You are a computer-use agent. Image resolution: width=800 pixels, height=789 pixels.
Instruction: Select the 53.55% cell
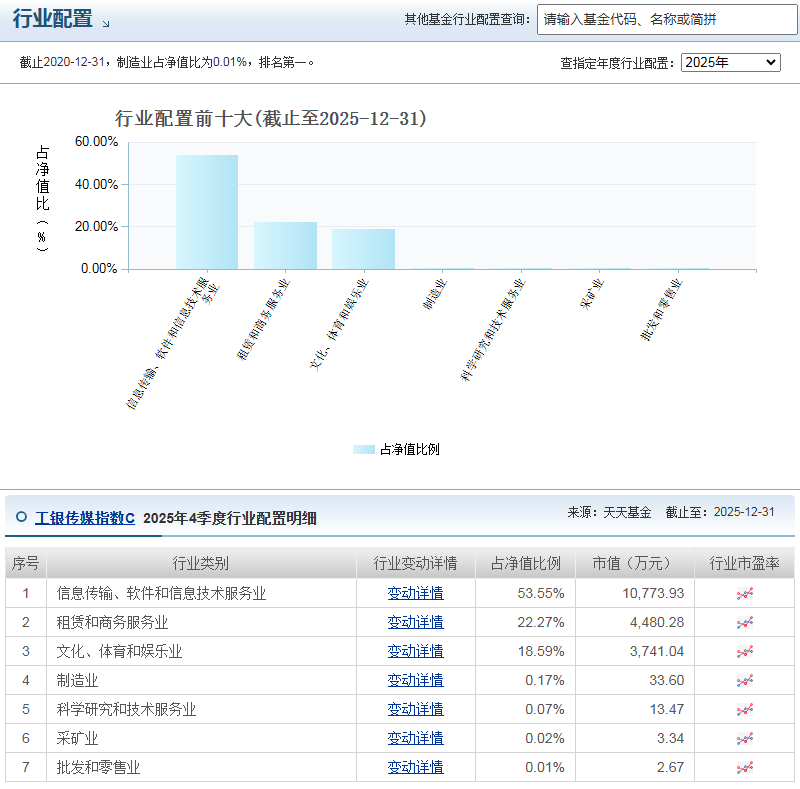pyautogui.click(x=526, y=594)
